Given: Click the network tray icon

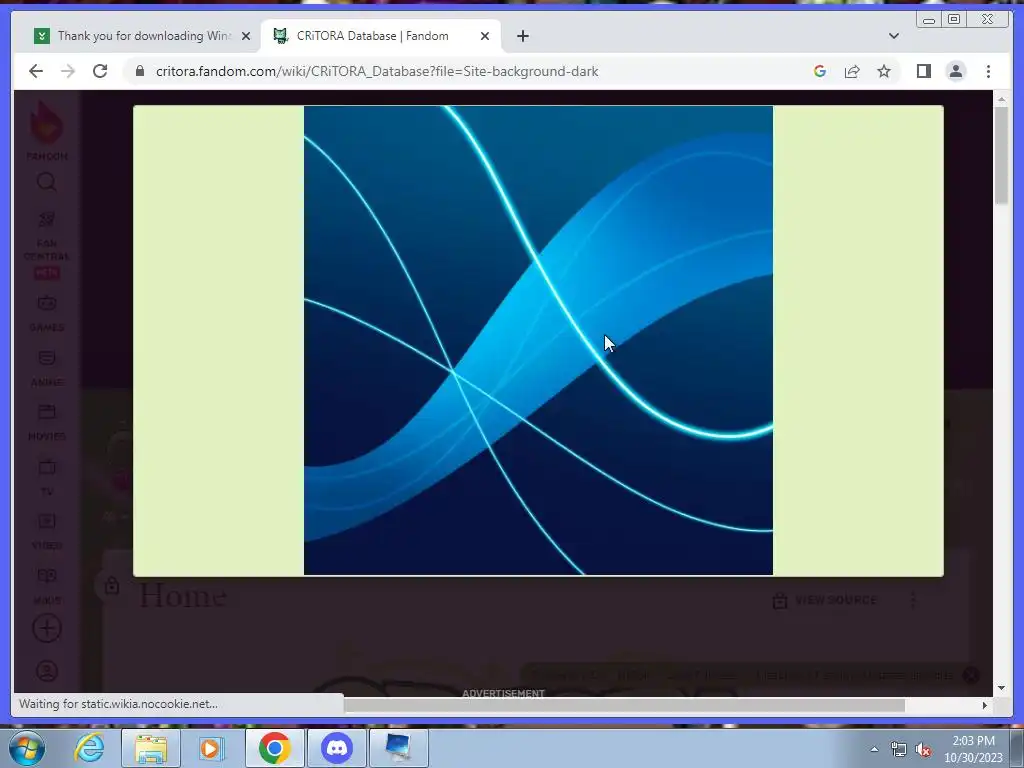Looking at the screenshot, I should (899, 750).
